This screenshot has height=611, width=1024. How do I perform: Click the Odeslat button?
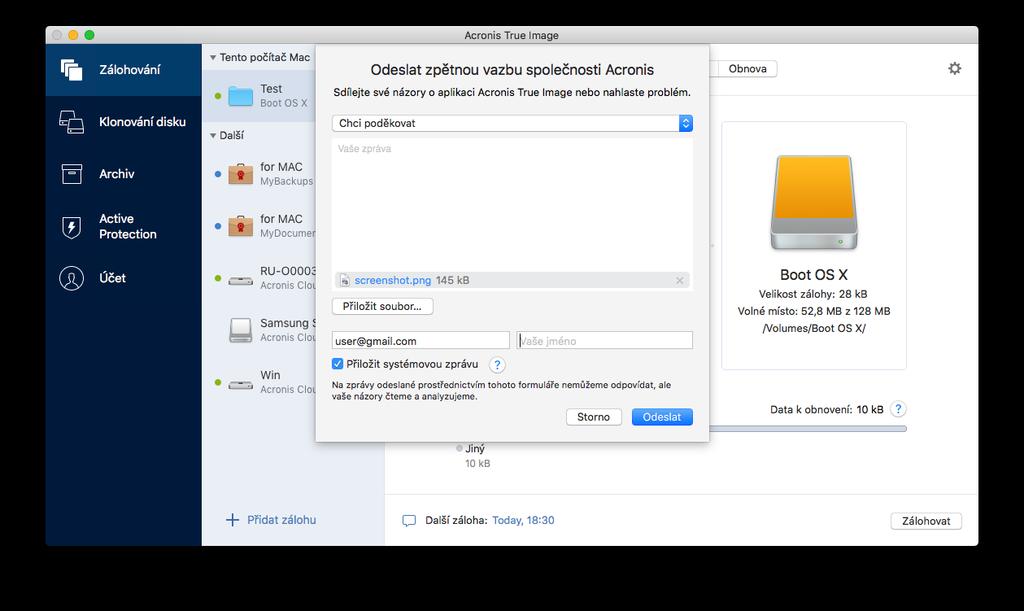pyautogui.click(x=662, y=417)
